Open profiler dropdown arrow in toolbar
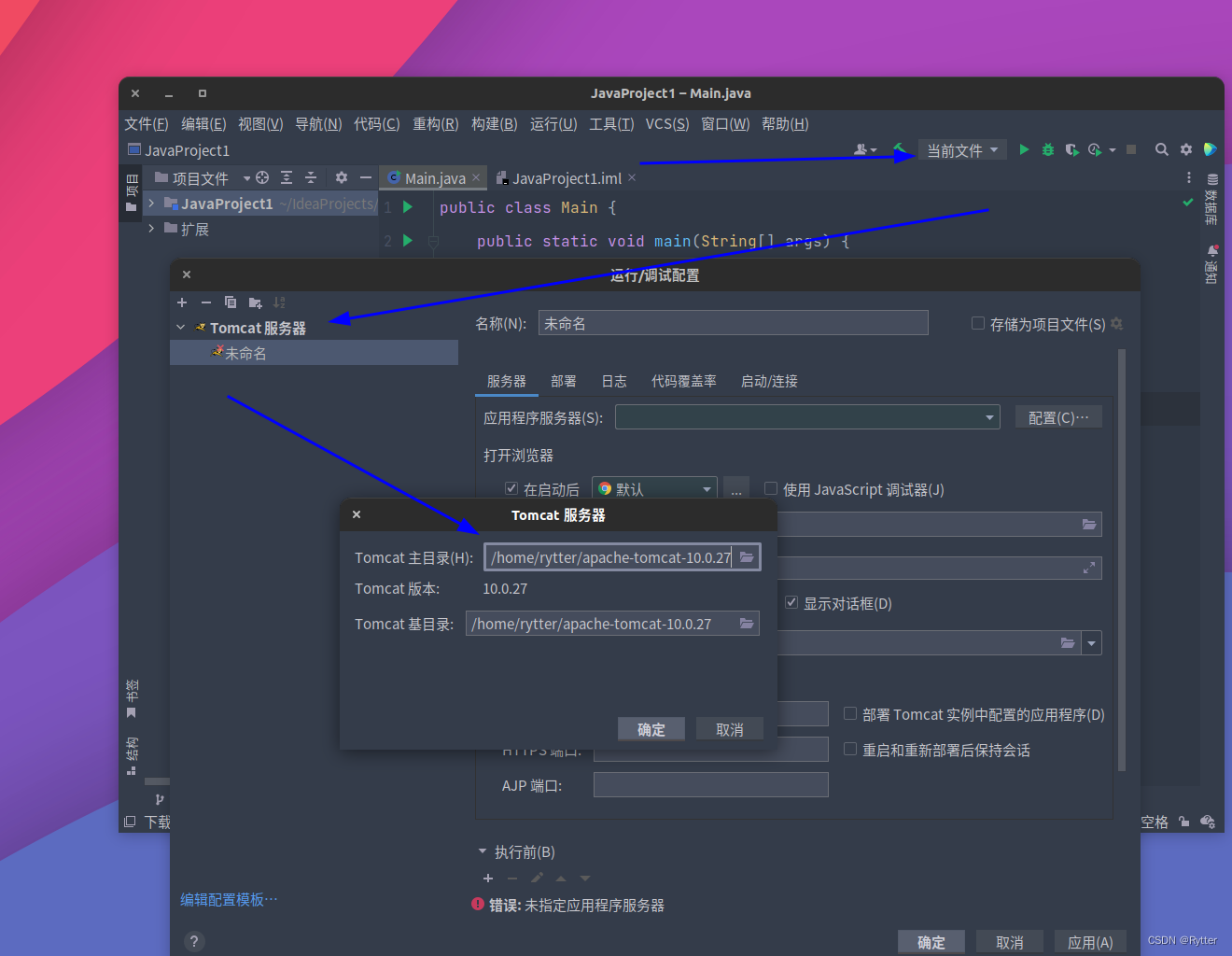This screenshot has height=956, width=1232. (x=1113, y=150)
